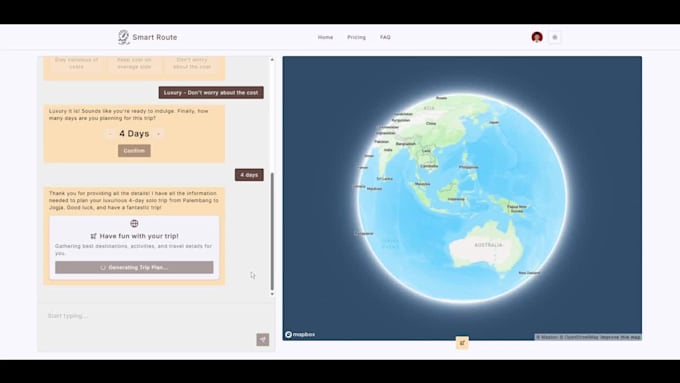Click the chat scrollbar down arrow

point(272,294)
